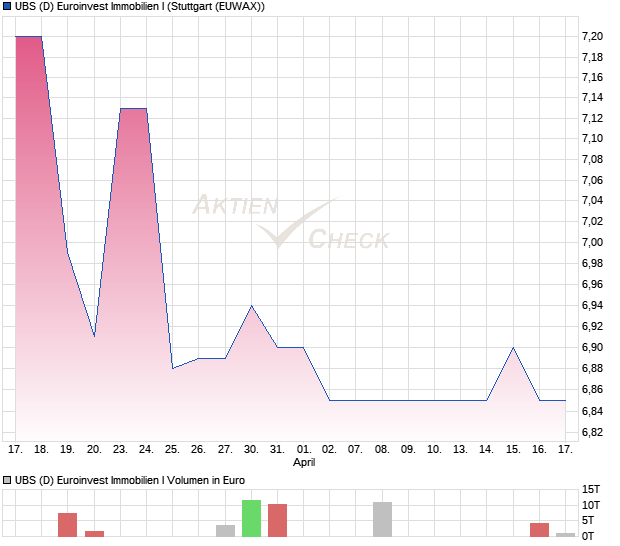The height and width of the screenshot is (546, 620).
Task: Click the 'April' month label on the x-axis
Action: click(304, 462)
